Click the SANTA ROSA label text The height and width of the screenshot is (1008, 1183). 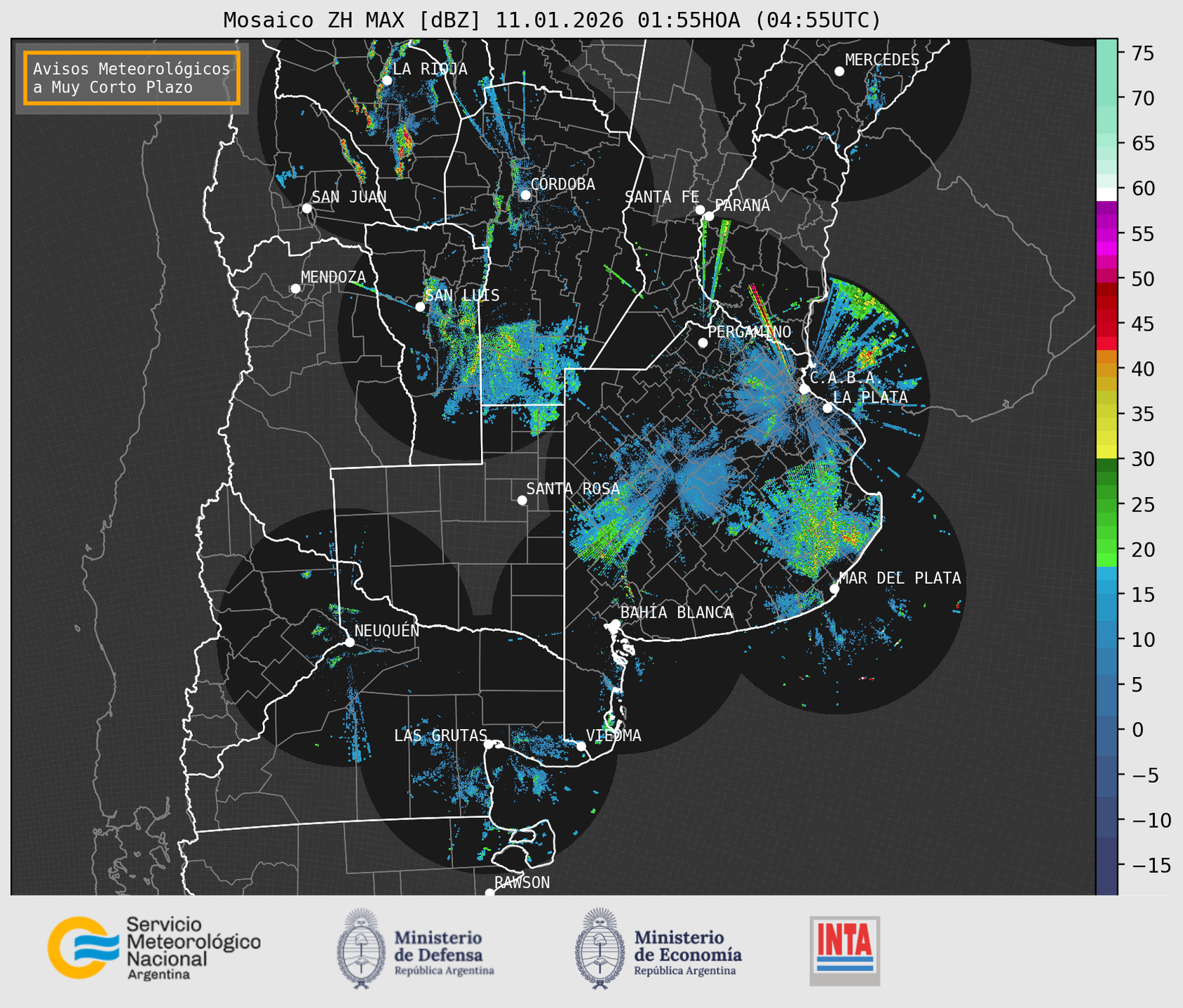pos(573,489)
